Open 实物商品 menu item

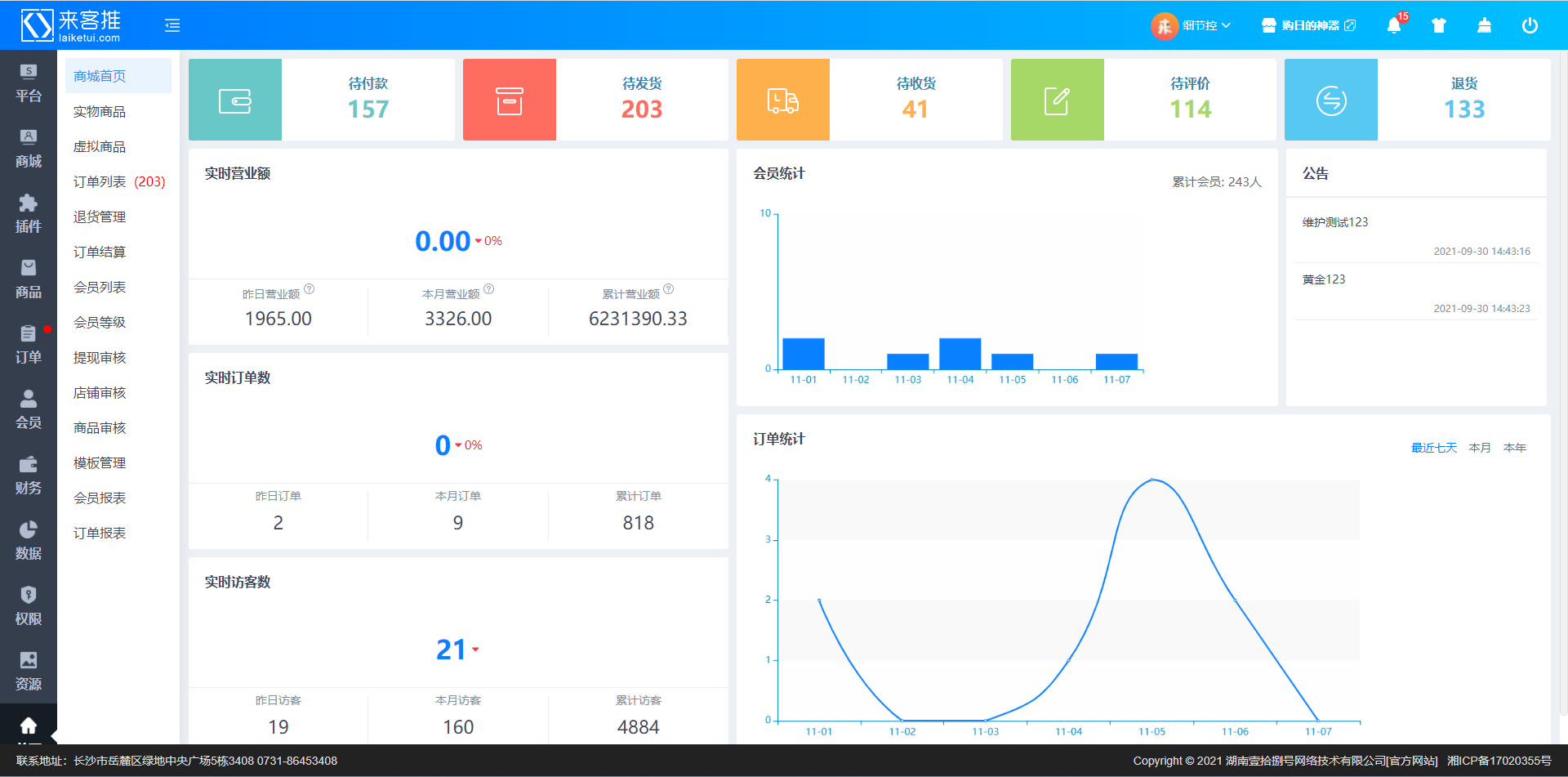[118, 111]
